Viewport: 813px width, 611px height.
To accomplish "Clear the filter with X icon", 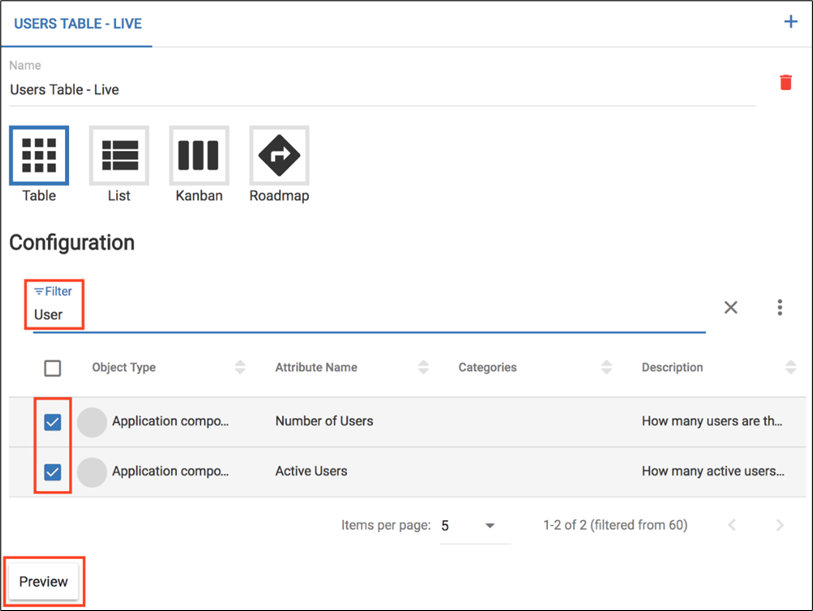I will click(731, 307).
